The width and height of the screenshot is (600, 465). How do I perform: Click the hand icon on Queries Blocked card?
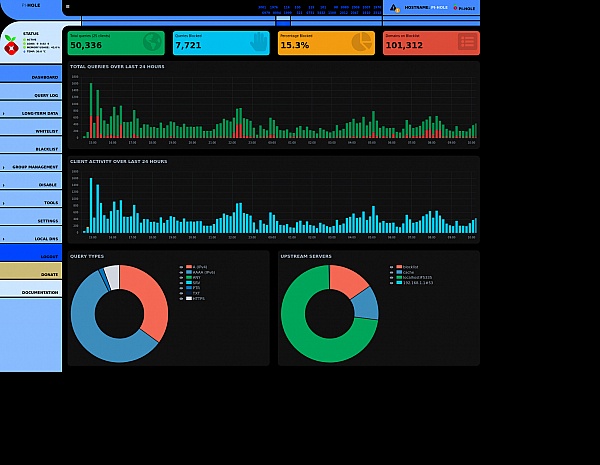click(258, 42)
